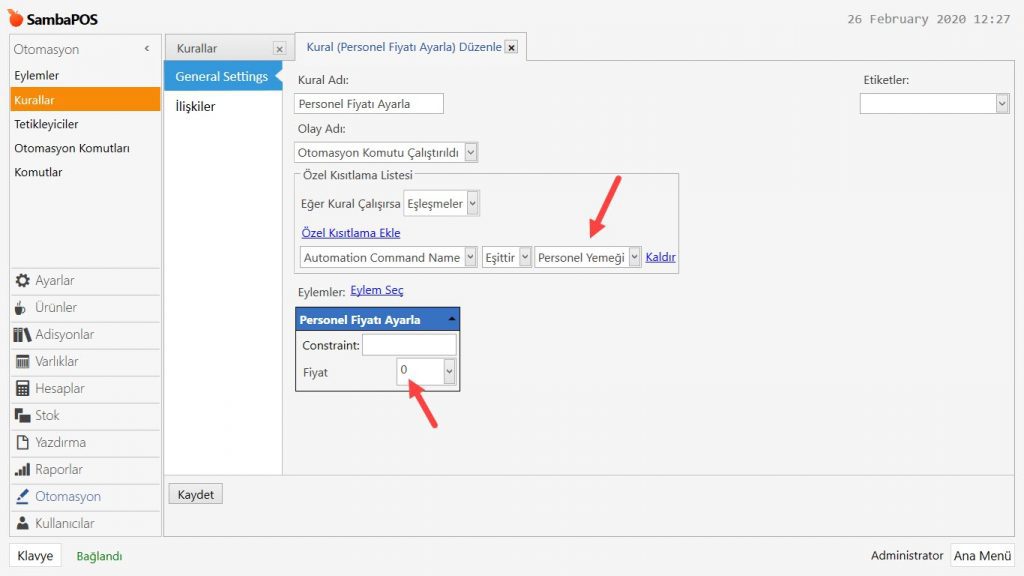
Task: Click the Kaldır link
Action: (660, 257)
